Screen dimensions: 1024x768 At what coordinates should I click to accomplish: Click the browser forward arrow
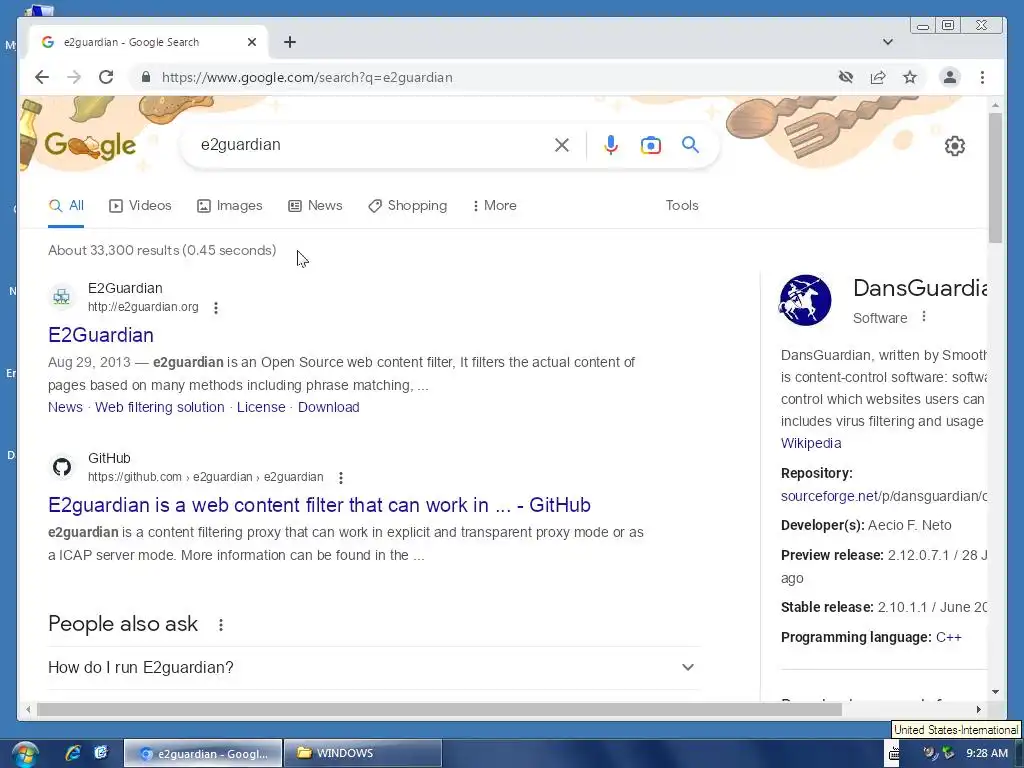(x=74, y=77)
